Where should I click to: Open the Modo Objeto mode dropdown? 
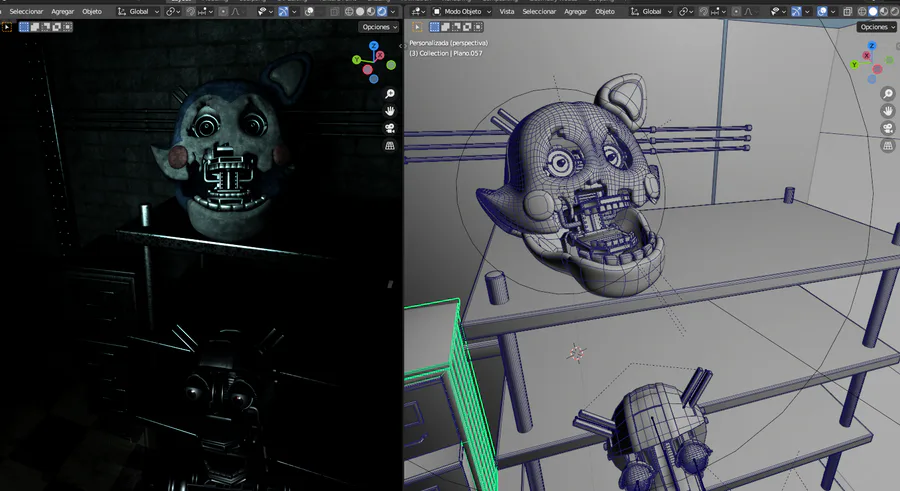[462, 11]
